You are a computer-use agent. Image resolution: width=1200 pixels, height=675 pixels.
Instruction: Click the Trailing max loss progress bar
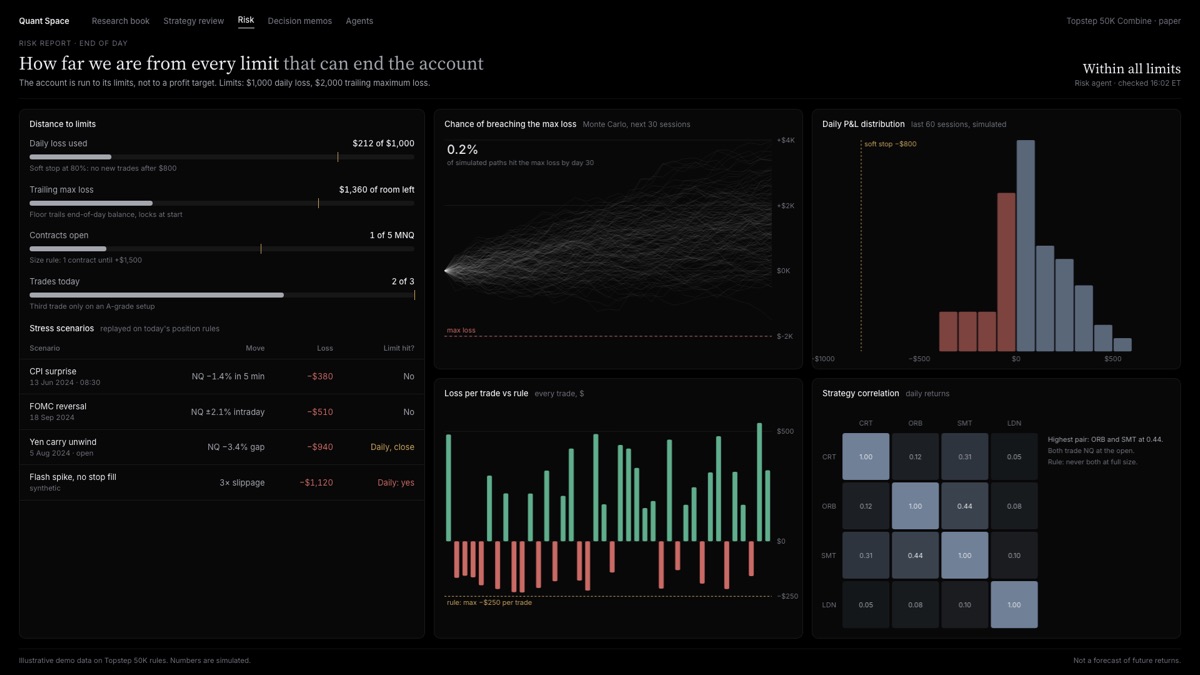[222, 203]
